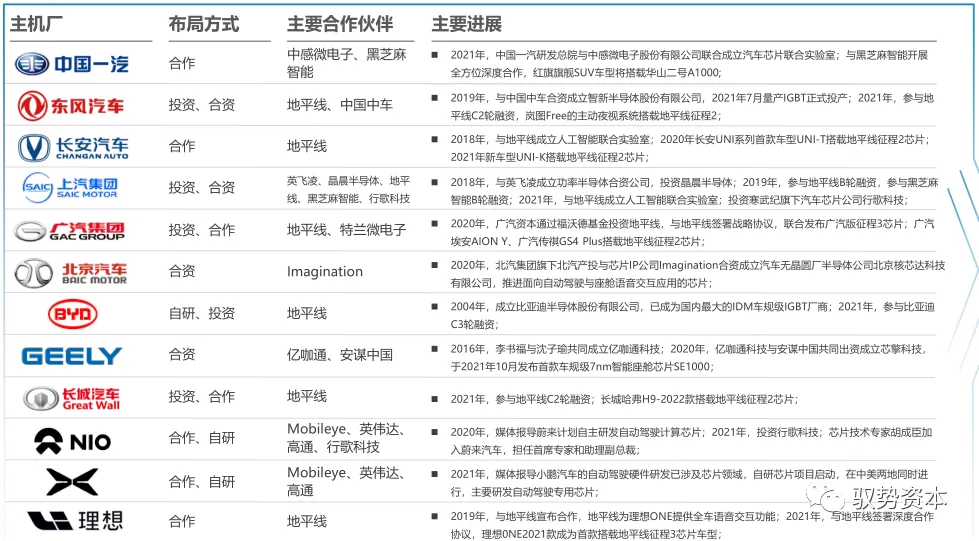Click the Great Wall 长城汽车 logo

coord(72,398)
